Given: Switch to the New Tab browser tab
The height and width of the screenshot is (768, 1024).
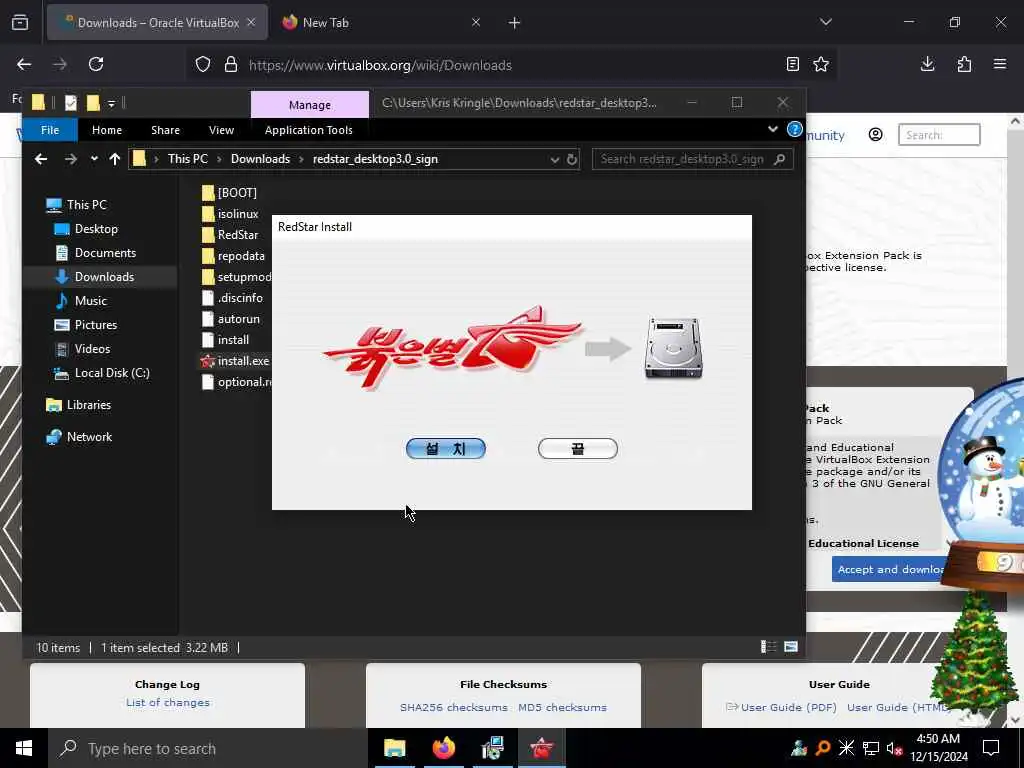Looking at the screenshot, I should (381, 22).
